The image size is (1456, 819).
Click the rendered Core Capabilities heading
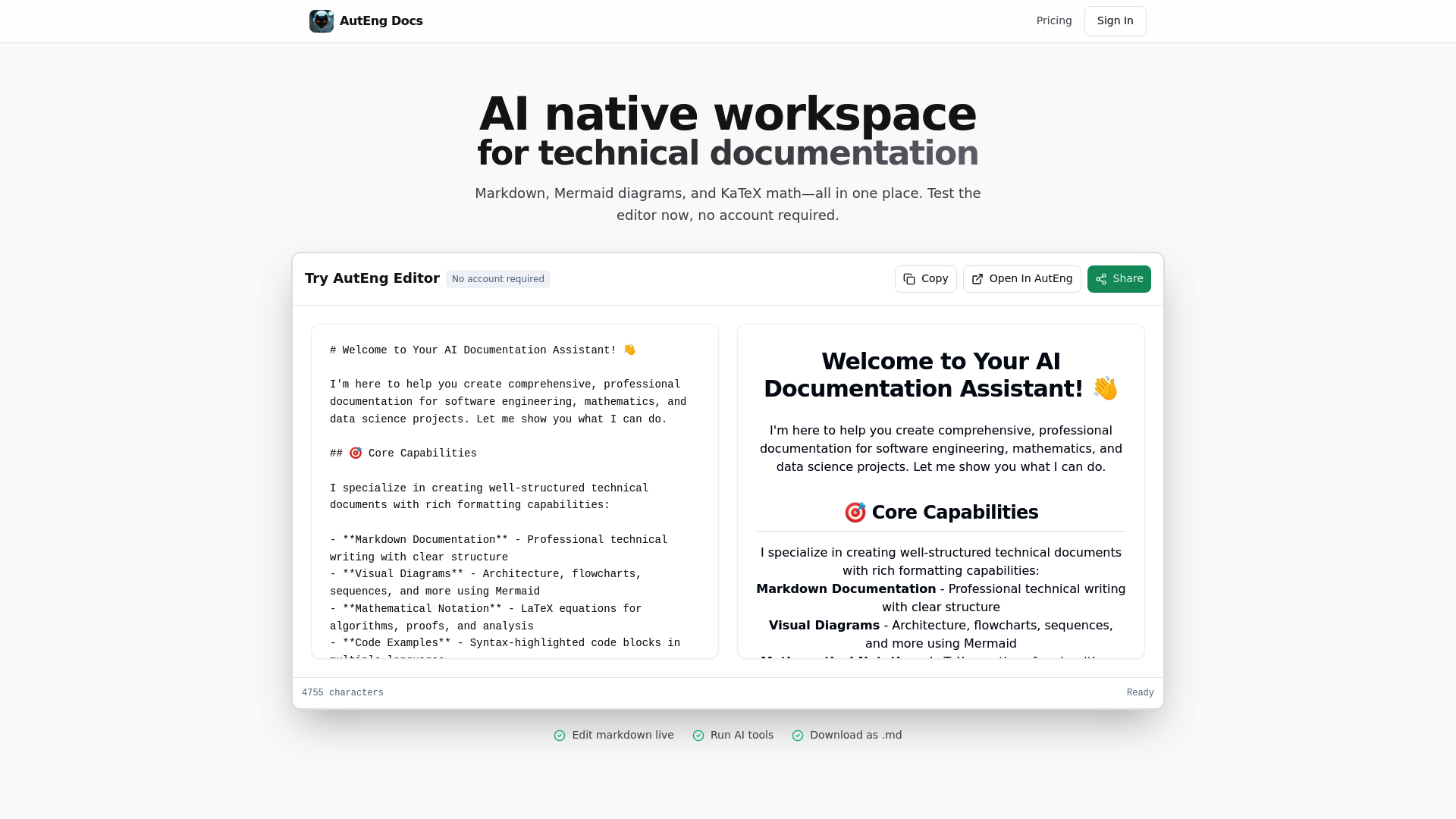click(940, 513)
